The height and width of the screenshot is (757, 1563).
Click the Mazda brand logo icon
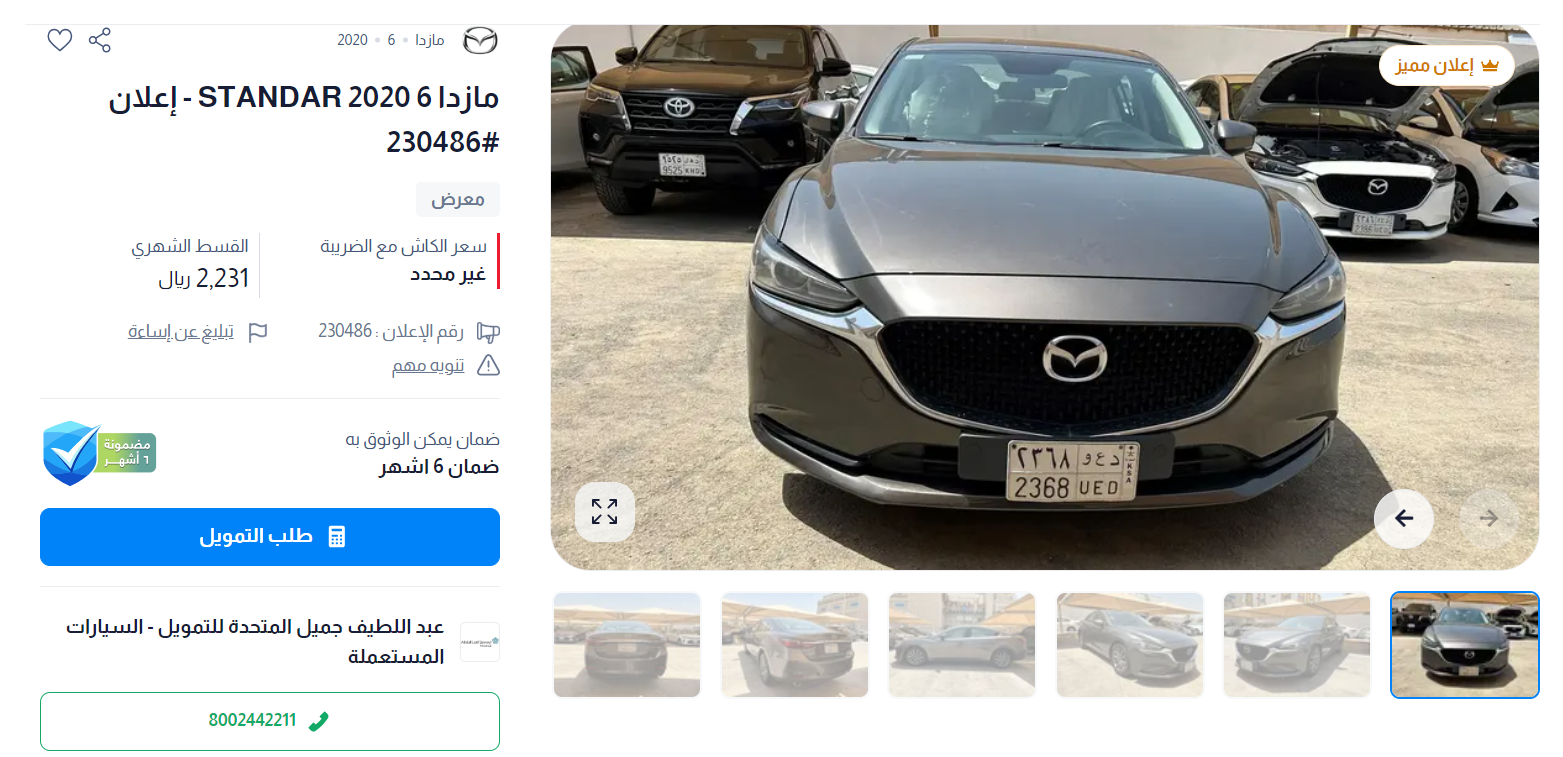tap(480, 41)
